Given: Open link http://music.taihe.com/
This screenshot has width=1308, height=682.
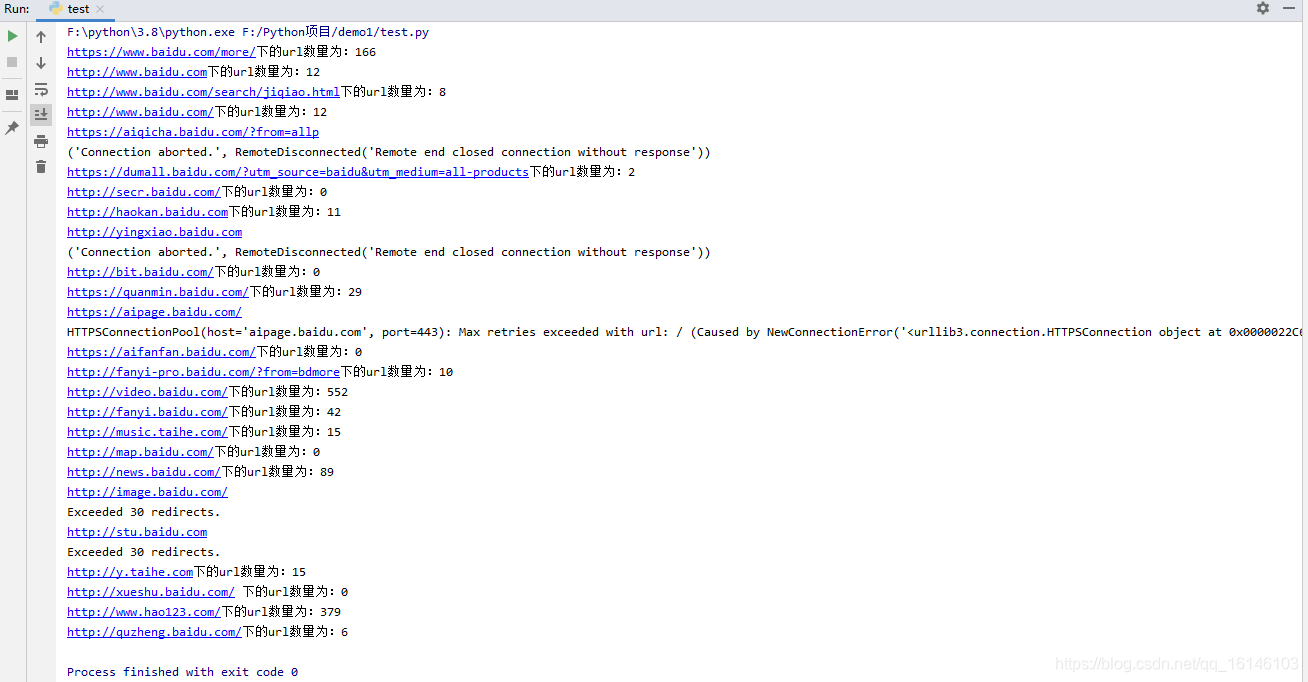Looking at the screenshot, I should click(x=147, y=432).
